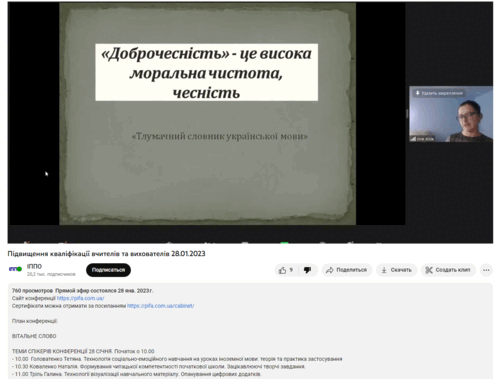Click download arrow icon in Скачать
The width and height of the screenshot is (500, 379).
pos(384,270)
